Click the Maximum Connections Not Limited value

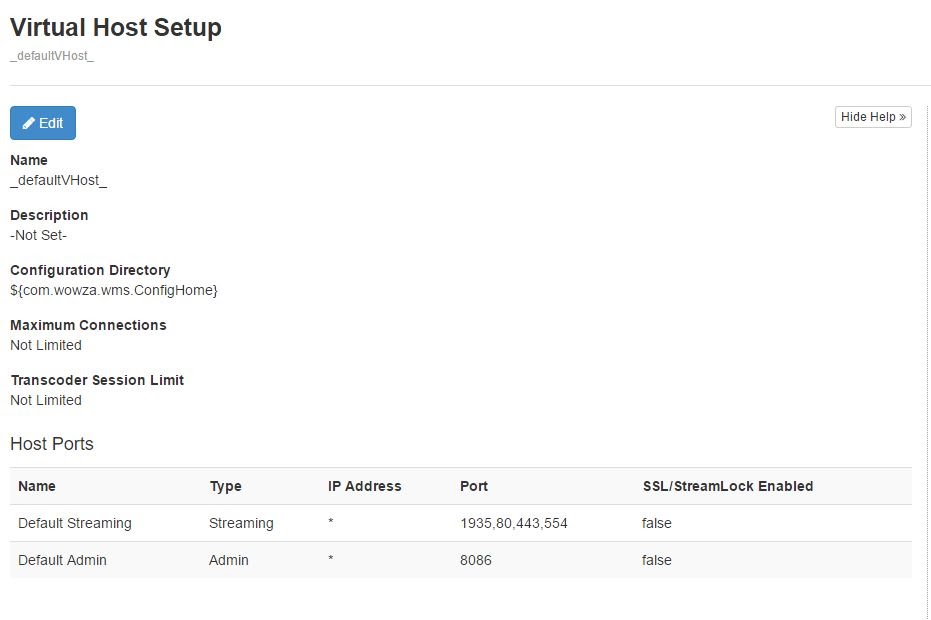[46, 345]
